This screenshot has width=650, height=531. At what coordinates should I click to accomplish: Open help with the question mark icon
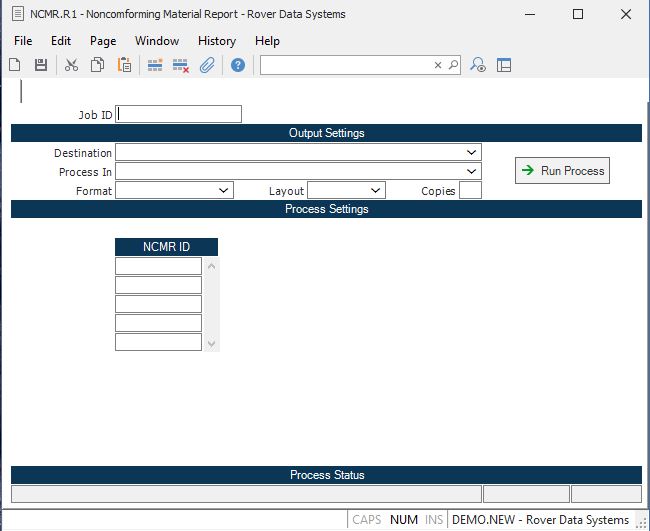[x=238, y=65]
